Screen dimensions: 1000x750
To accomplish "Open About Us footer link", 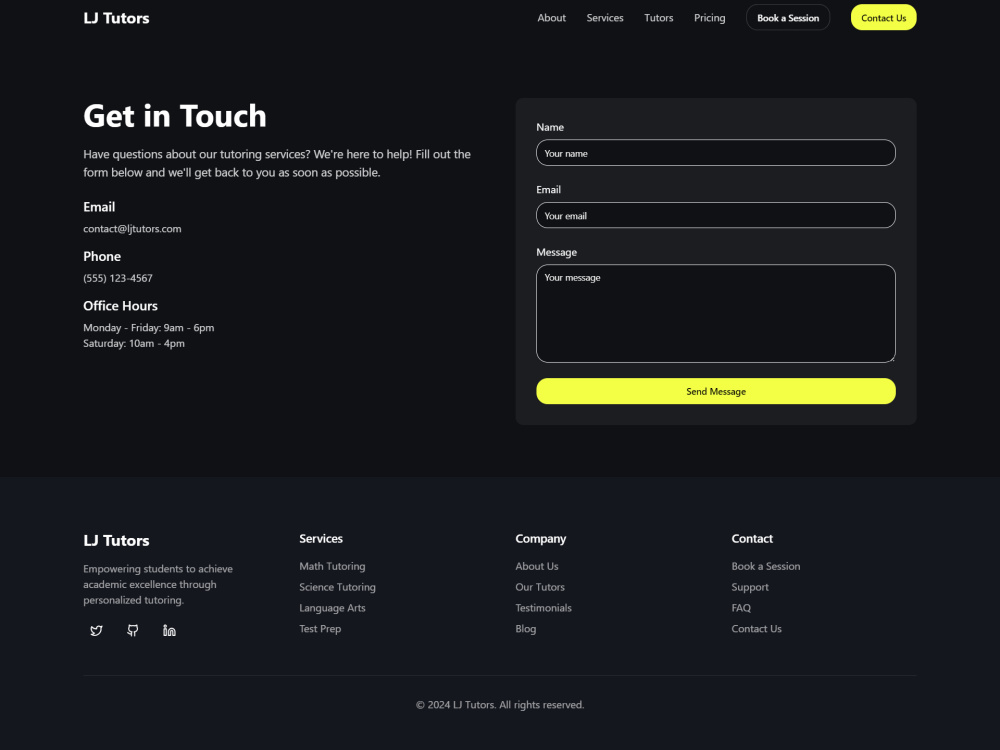I will pos(536,566).
